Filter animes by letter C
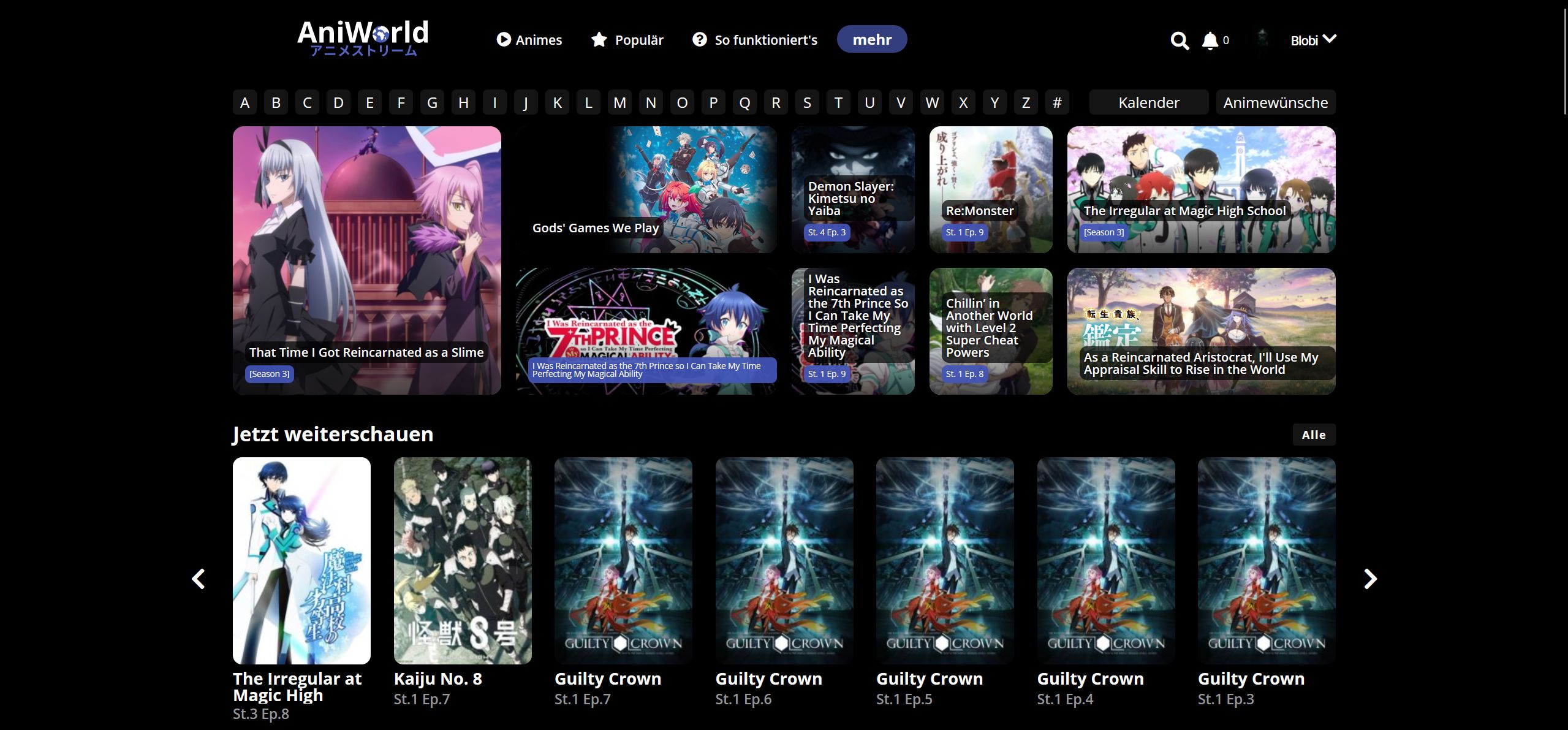Image resolution: width=1568 pixels, height=730 pixels. click(x=307, y=102)
